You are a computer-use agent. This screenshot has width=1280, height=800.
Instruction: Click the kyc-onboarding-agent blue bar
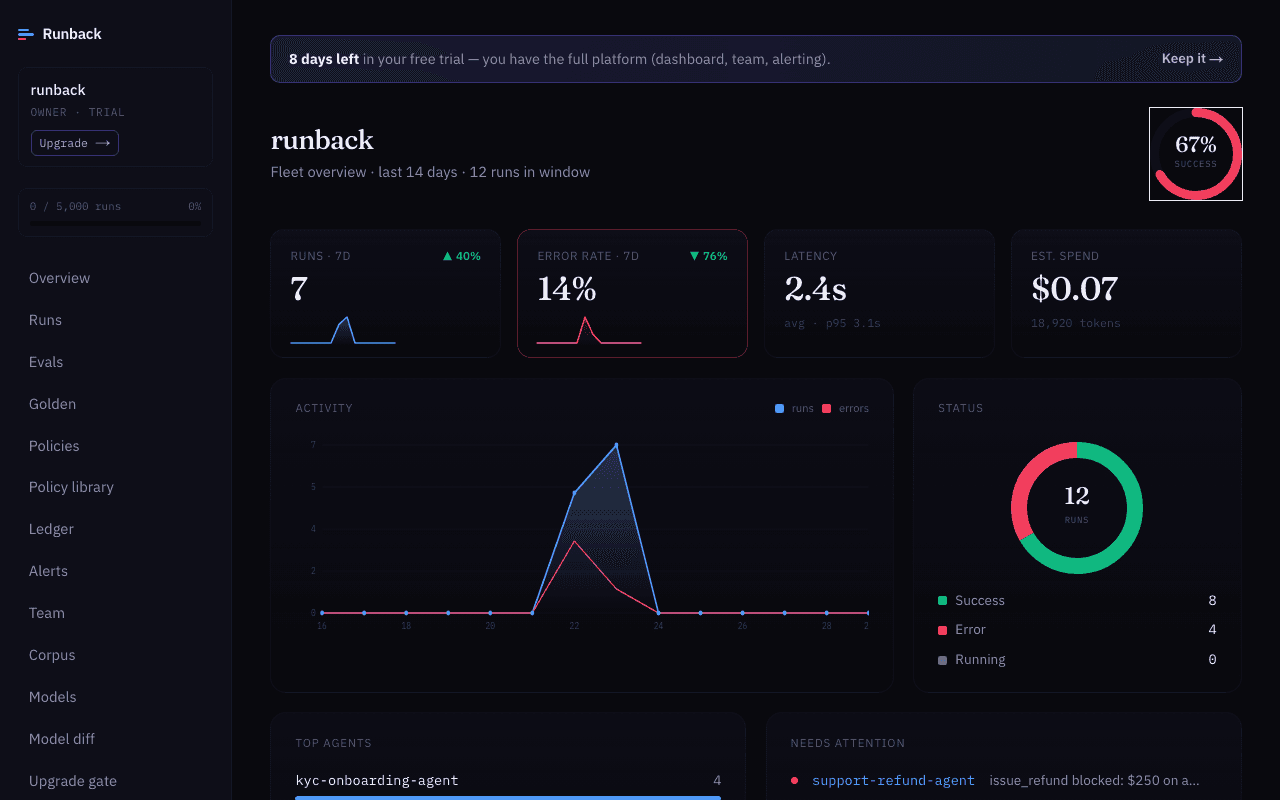(x=508, y=798)
